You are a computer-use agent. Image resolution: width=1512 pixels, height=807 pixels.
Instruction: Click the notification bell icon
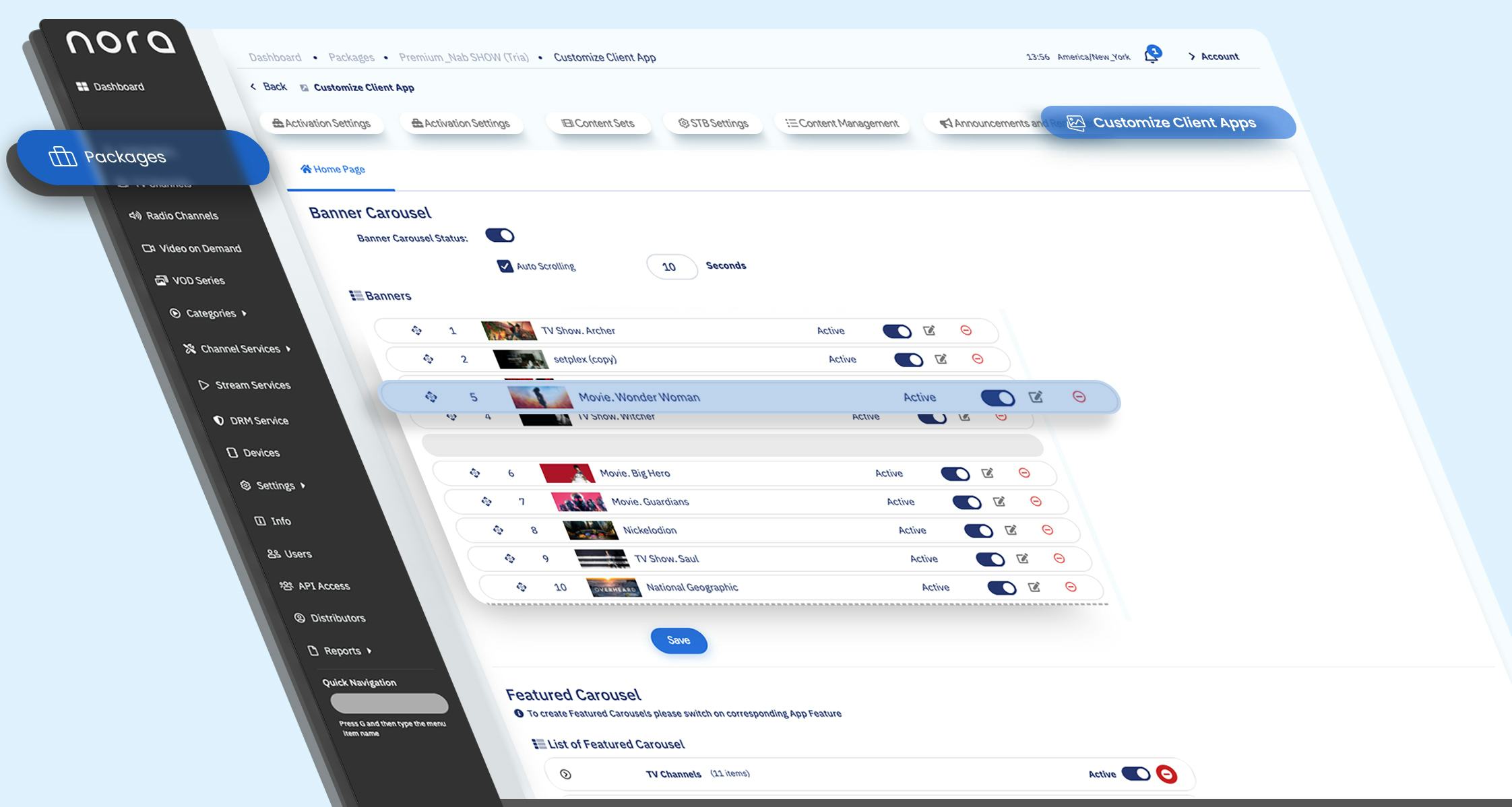click(x=1152, y=55)
